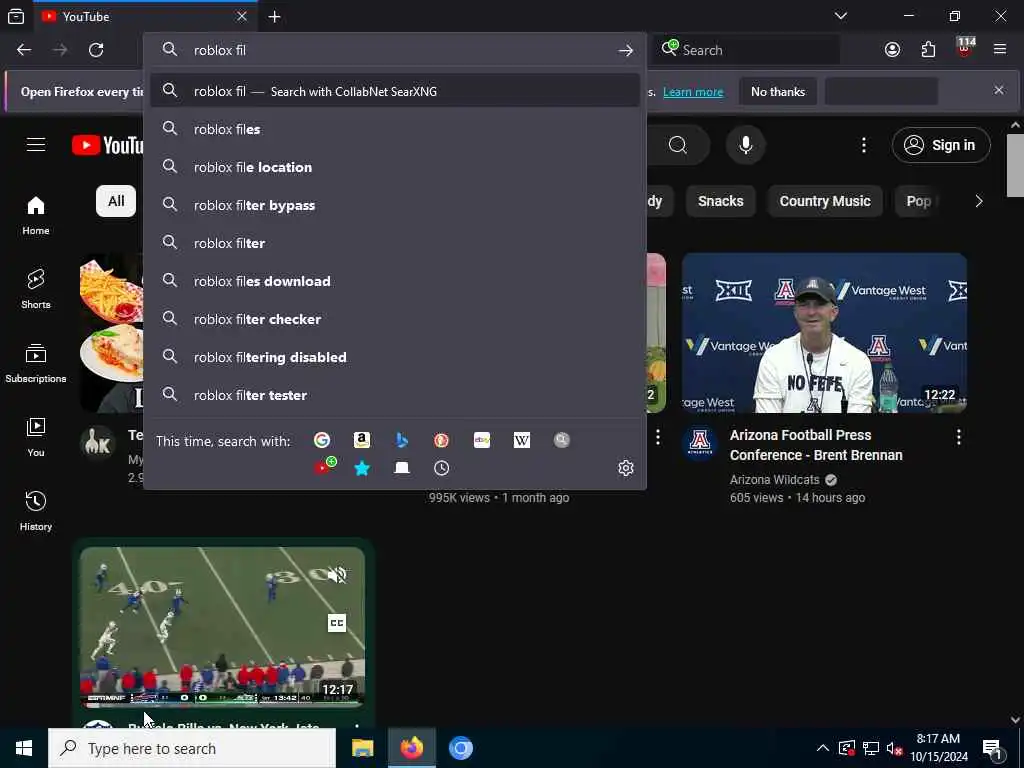Search this time with eBay
This screenshot has width=1024, height=768.
[x=482, y=440]
